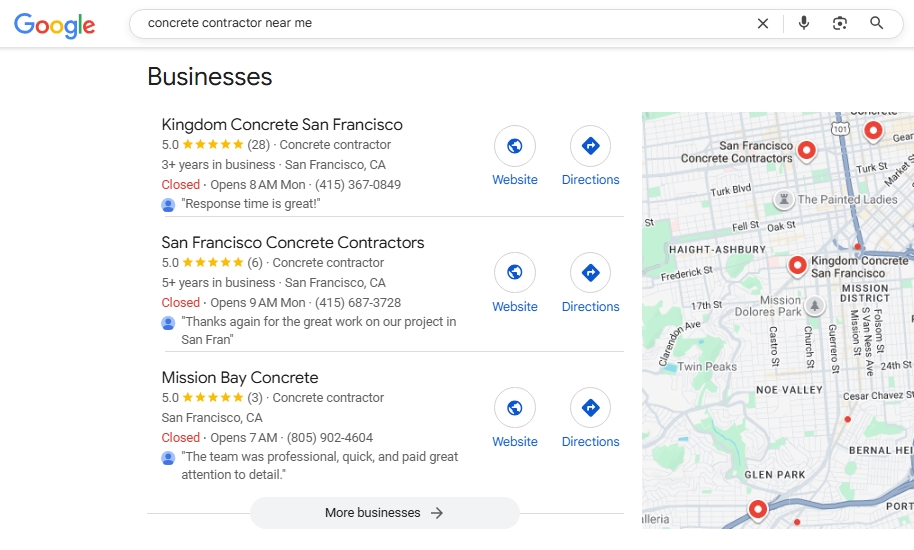Click Directions label for Mission Bay Concrete
Viewport: 914px width, 550px height.
[x=590, y=442]
